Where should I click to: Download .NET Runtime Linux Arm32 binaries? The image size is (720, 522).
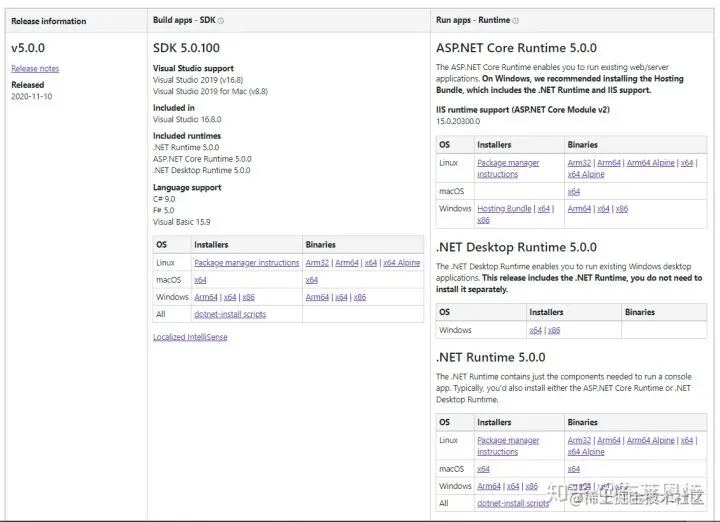[579, 440]
